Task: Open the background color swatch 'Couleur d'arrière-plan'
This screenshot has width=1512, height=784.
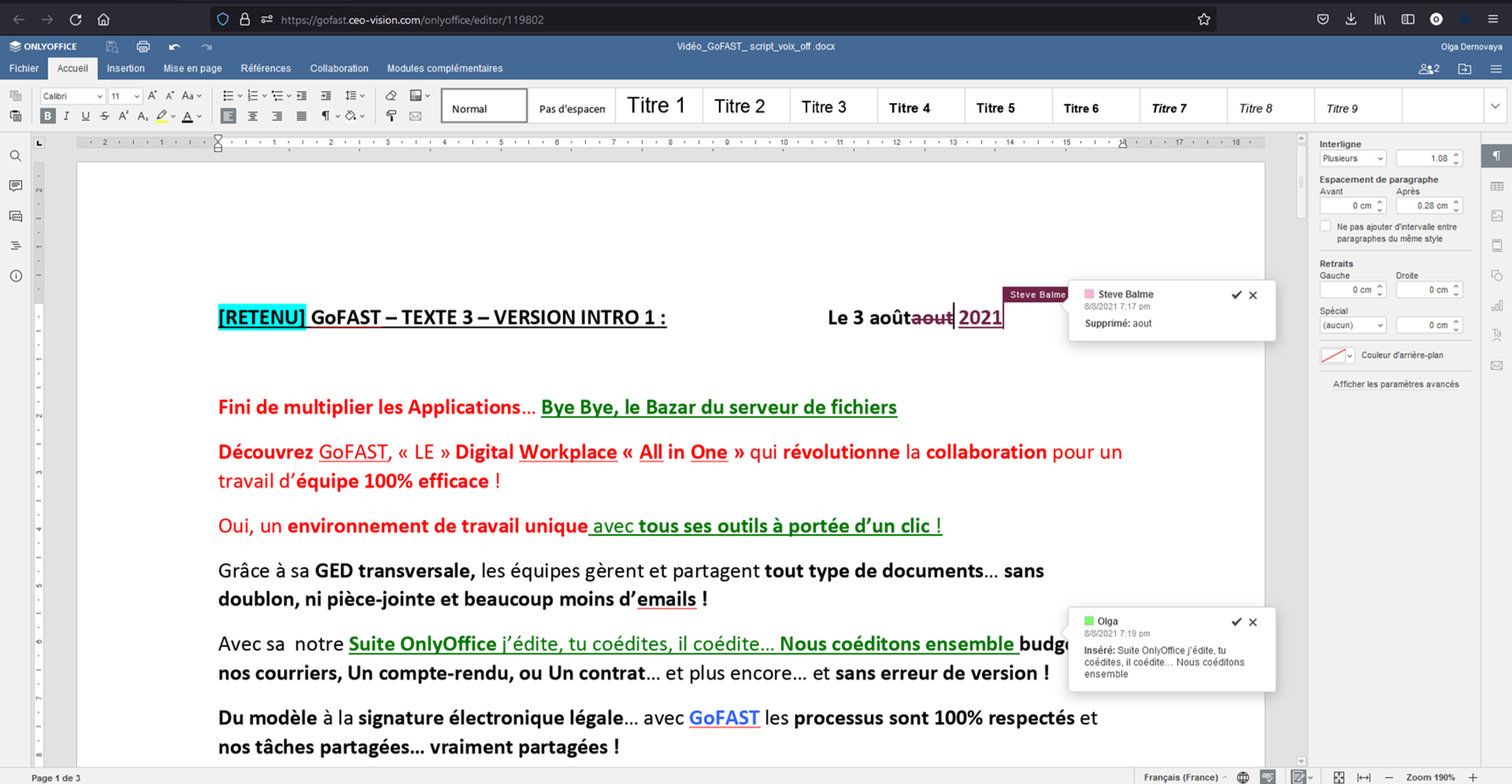Action: 1336,356
